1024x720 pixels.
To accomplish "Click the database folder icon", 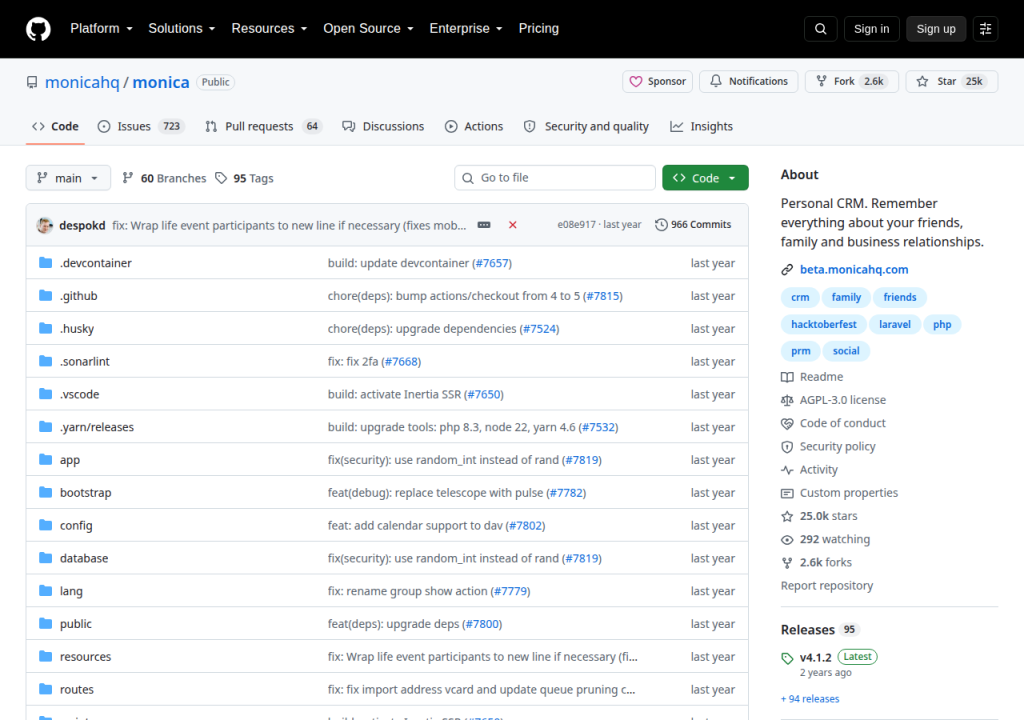I will point(45,558).
